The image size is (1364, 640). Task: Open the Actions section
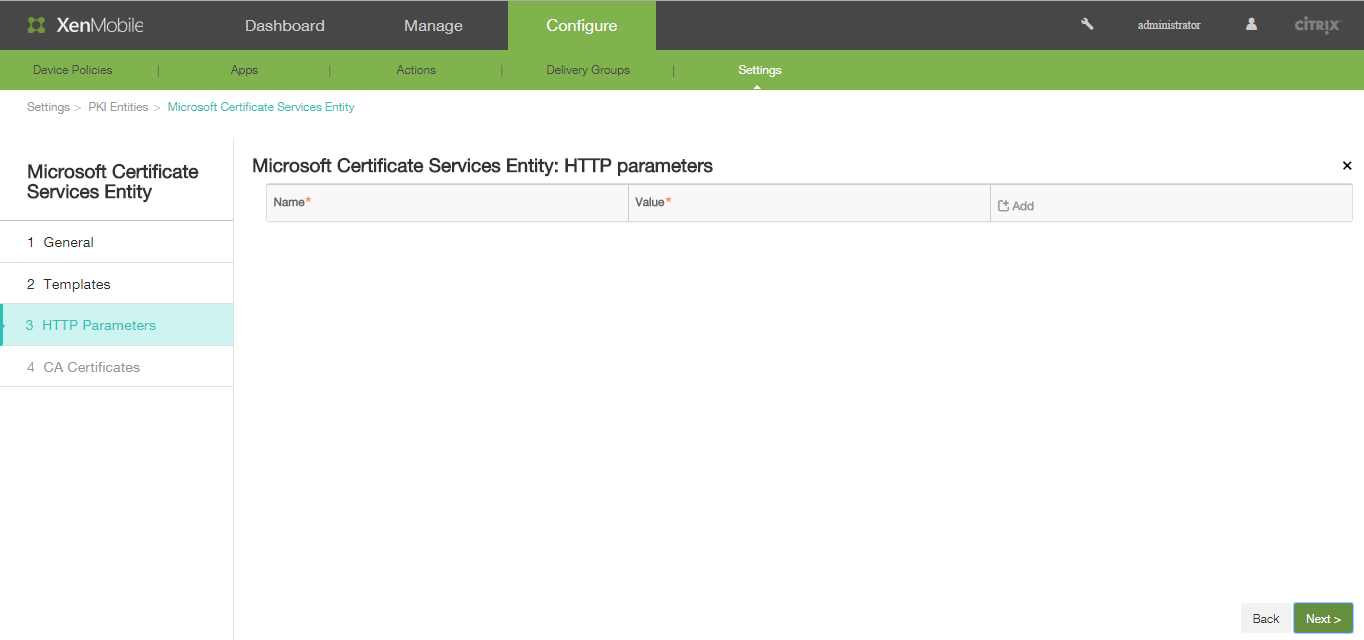[x=416, y=70]
